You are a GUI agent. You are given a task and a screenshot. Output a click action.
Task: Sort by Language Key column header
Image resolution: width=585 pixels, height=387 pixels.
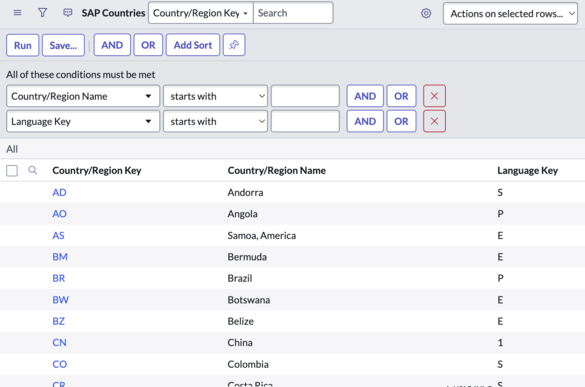(x=528, y=171)
